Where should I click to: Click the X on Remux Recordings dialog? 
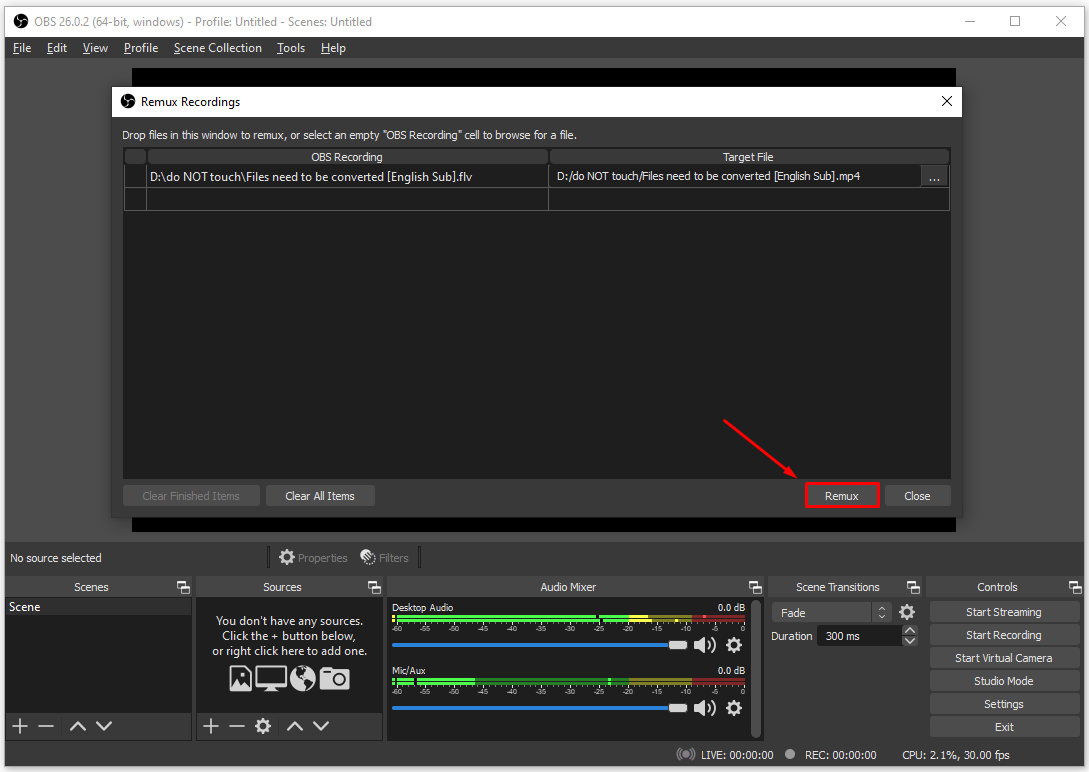[947, 101]
